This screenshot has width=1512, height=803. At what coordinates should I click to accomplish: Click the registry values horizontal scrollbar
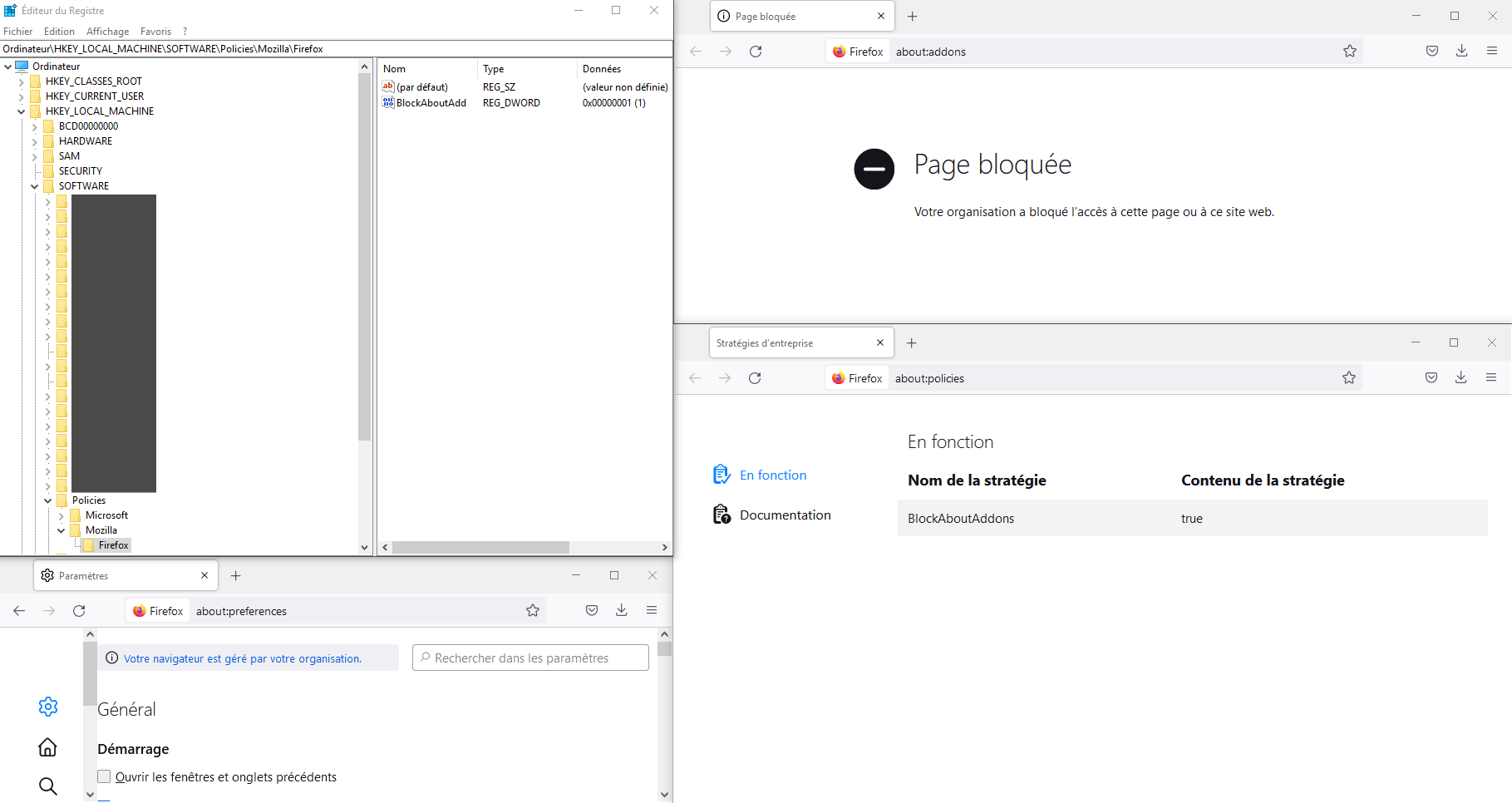click(480, 547)
